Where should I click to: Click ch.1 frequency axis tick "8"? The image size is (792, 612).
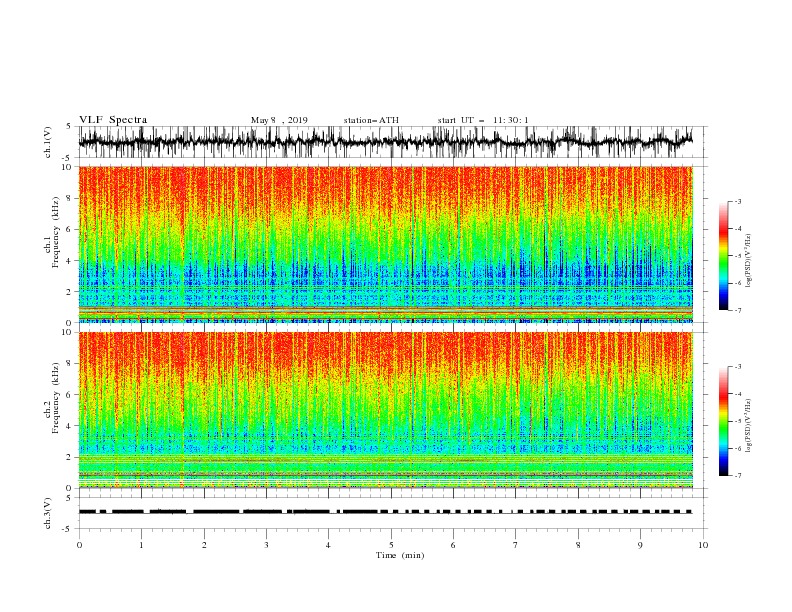coord(69,198)
